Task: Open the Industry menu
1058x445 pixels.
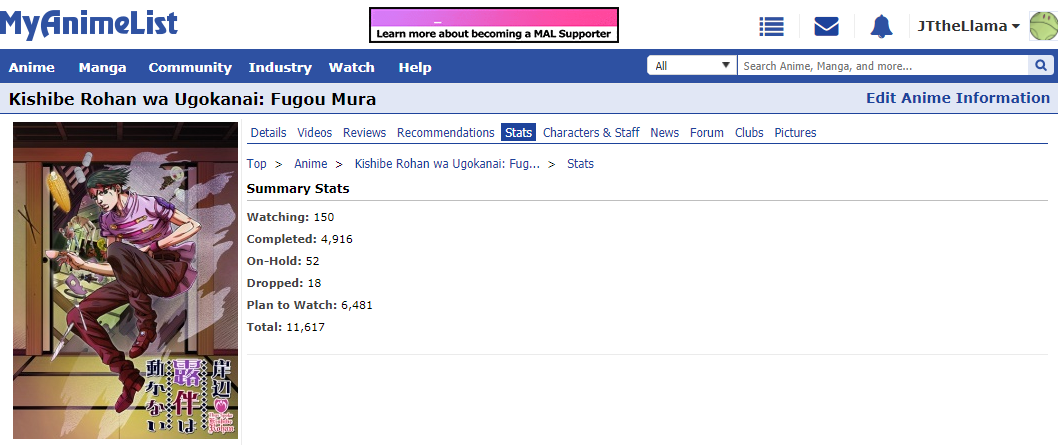Action: coord(280,67)
